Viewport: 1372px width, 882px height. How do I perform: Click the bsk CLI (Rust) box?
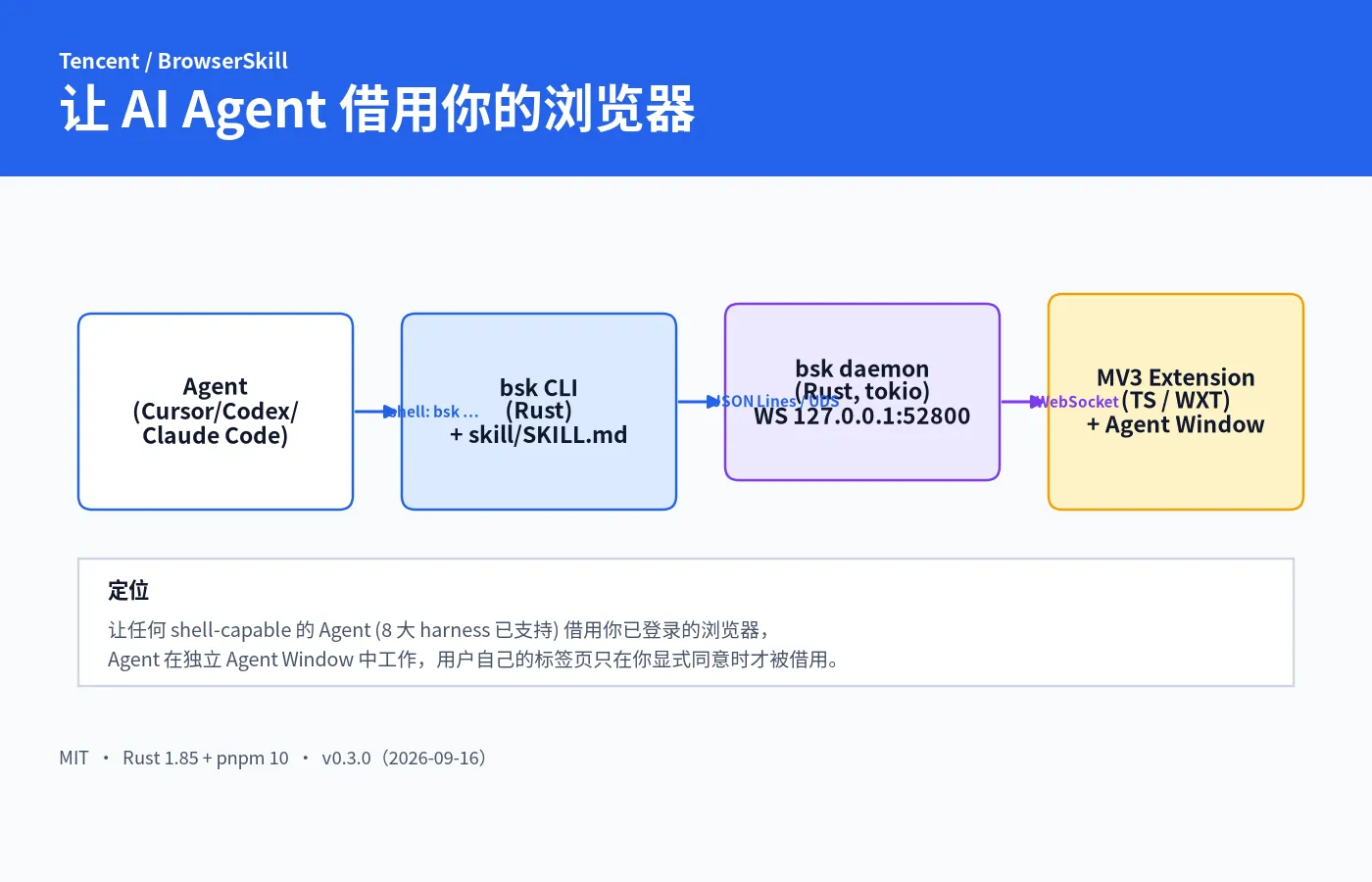click(539, 412)
